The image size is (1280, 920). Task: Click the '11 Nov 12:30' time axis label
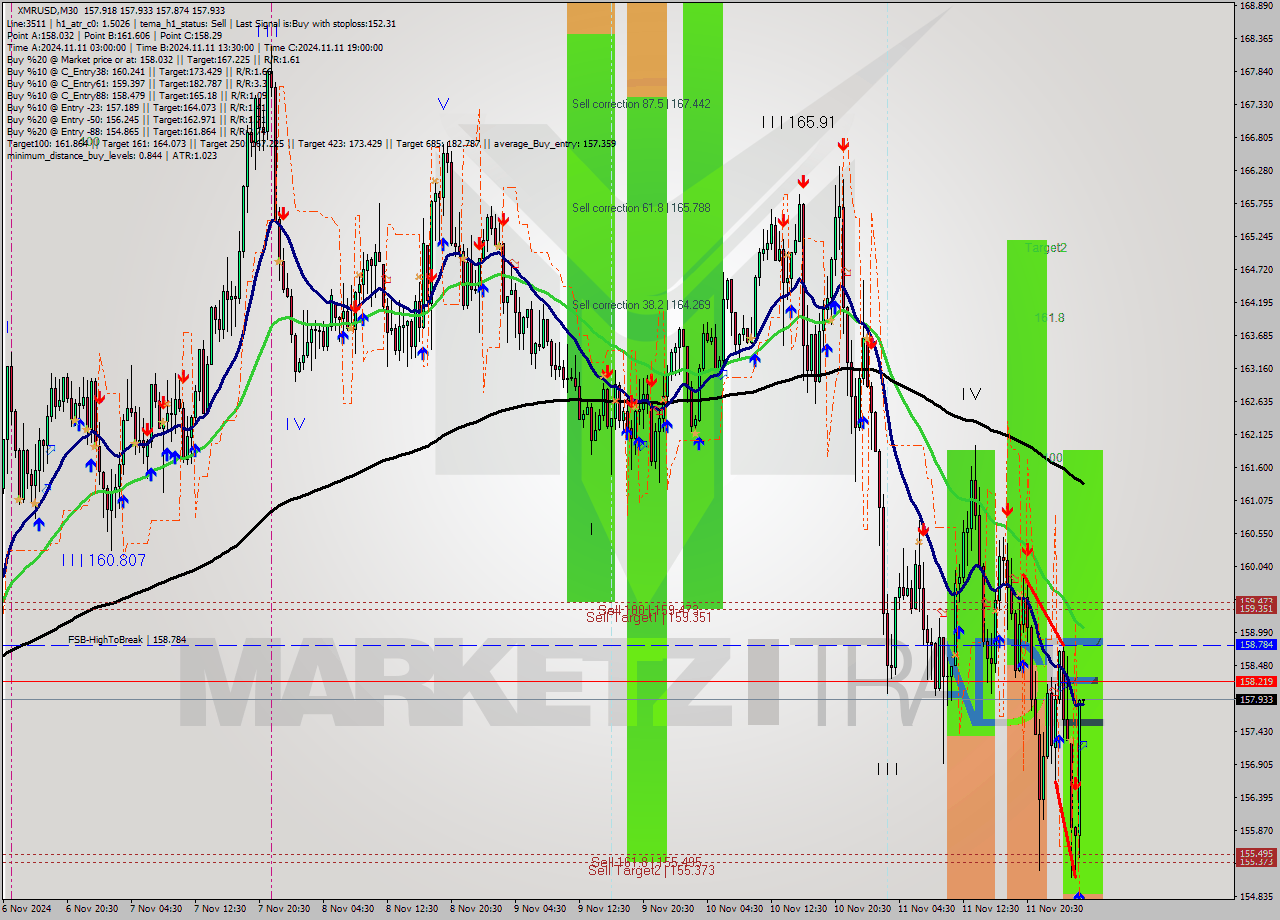pos(991,909)
